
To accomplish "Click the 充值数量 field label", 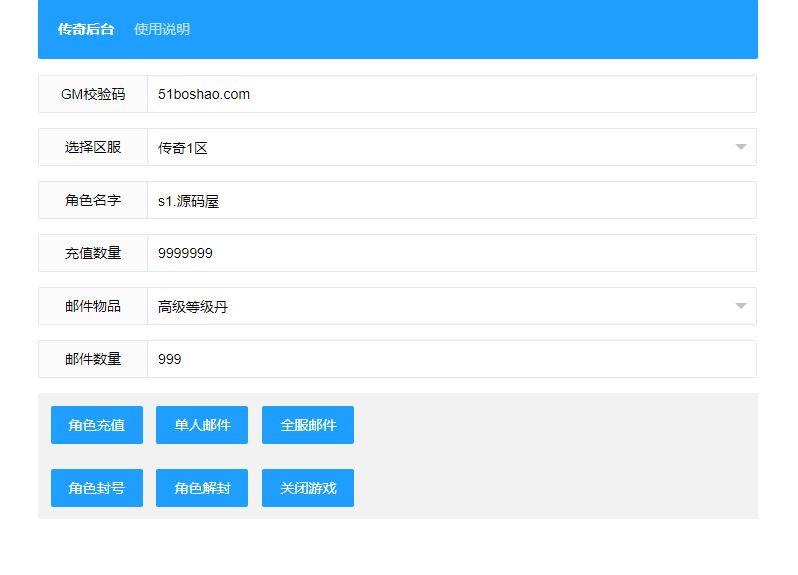I will click(x=93, y=253).
